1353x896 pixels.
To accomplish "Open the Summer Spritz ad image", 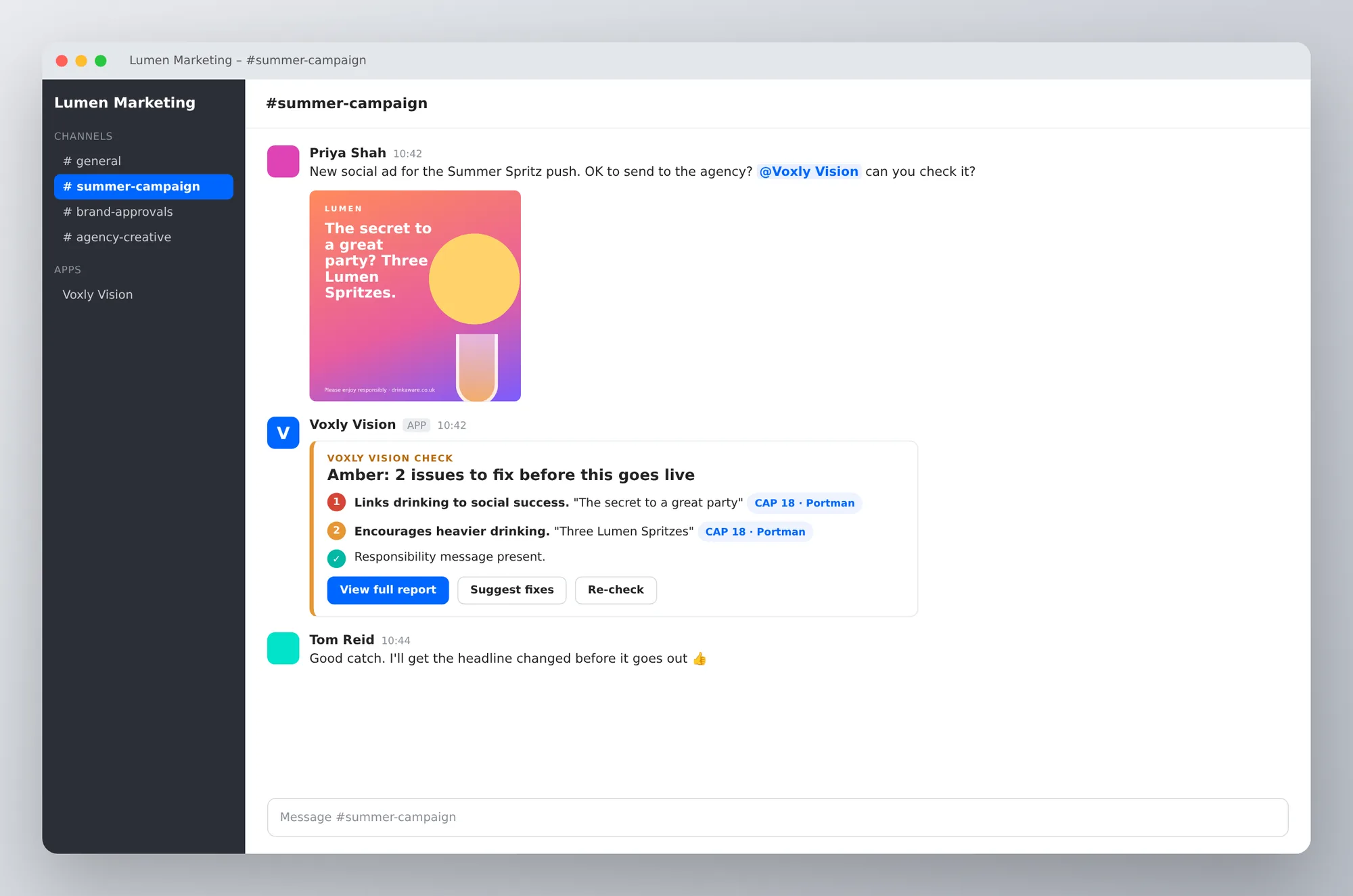I will tap(415, 296).
